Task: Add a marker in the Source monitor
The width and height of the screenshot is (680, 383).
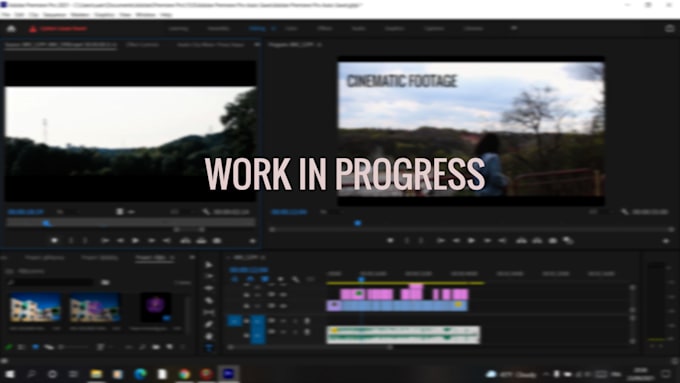Action: pyautogui.click(x=54, y=241)
